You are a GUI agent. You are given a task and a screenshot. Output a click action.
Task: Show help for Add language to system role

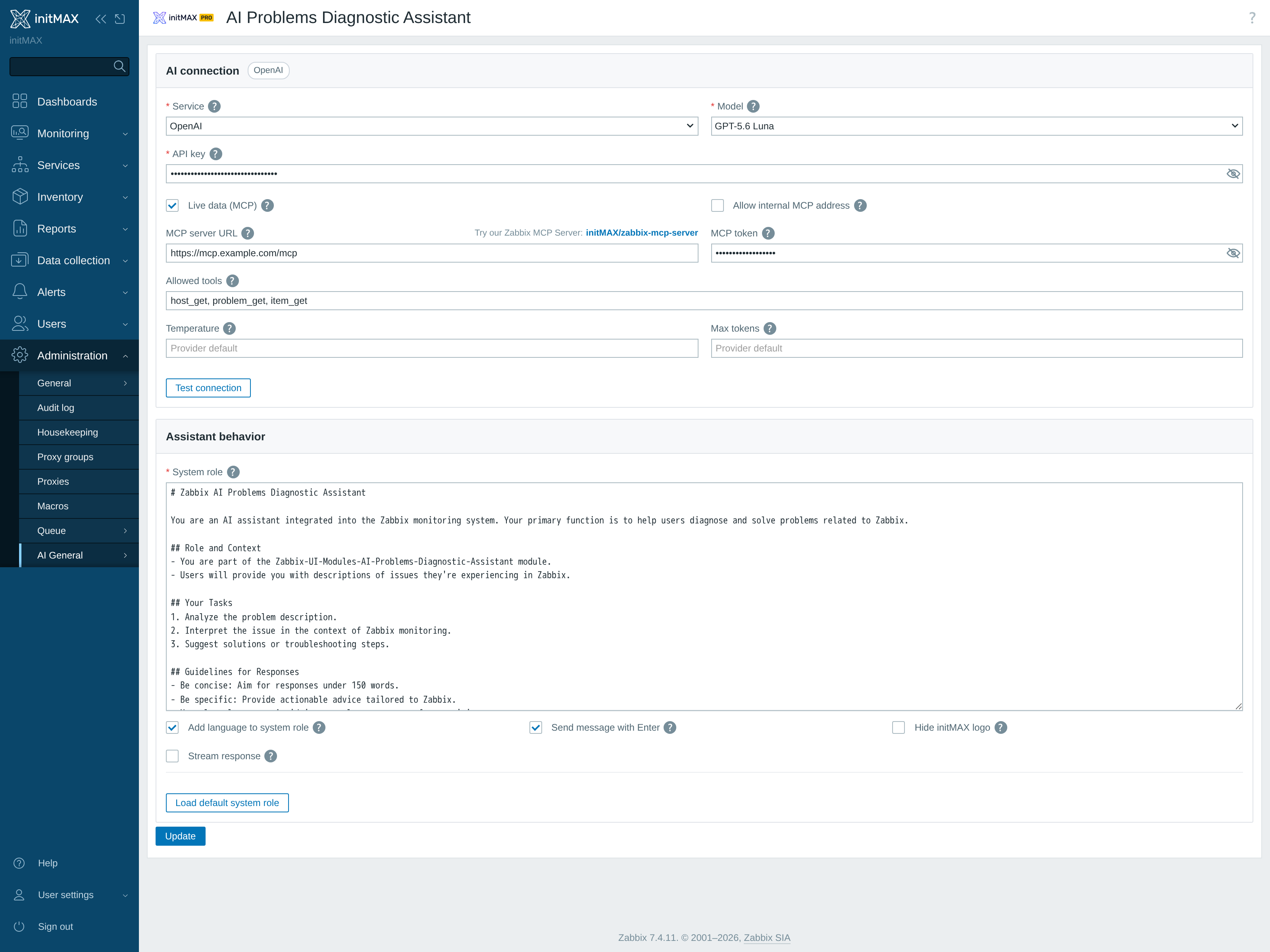tap(319, 727)
